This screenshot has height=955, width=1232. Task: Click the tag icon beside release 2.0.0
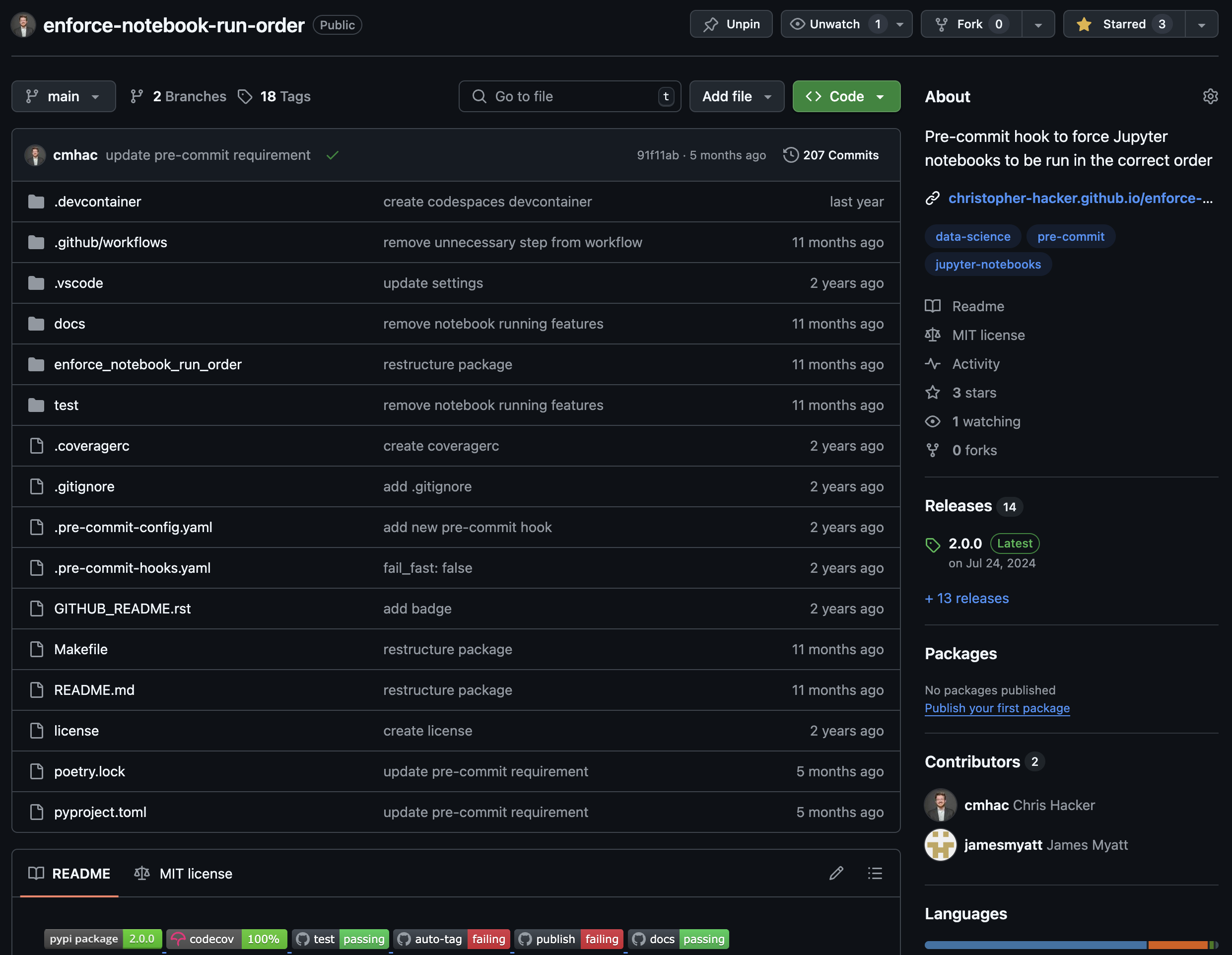(933, 545)
